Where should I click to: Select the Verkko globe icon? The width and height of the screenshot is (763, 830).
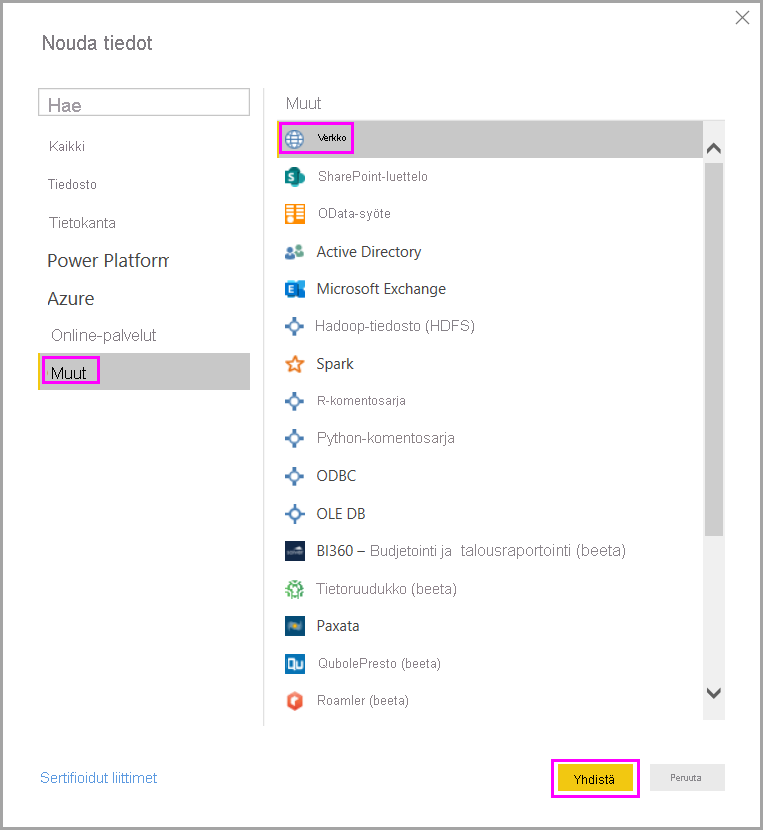[x=294, y=139]
